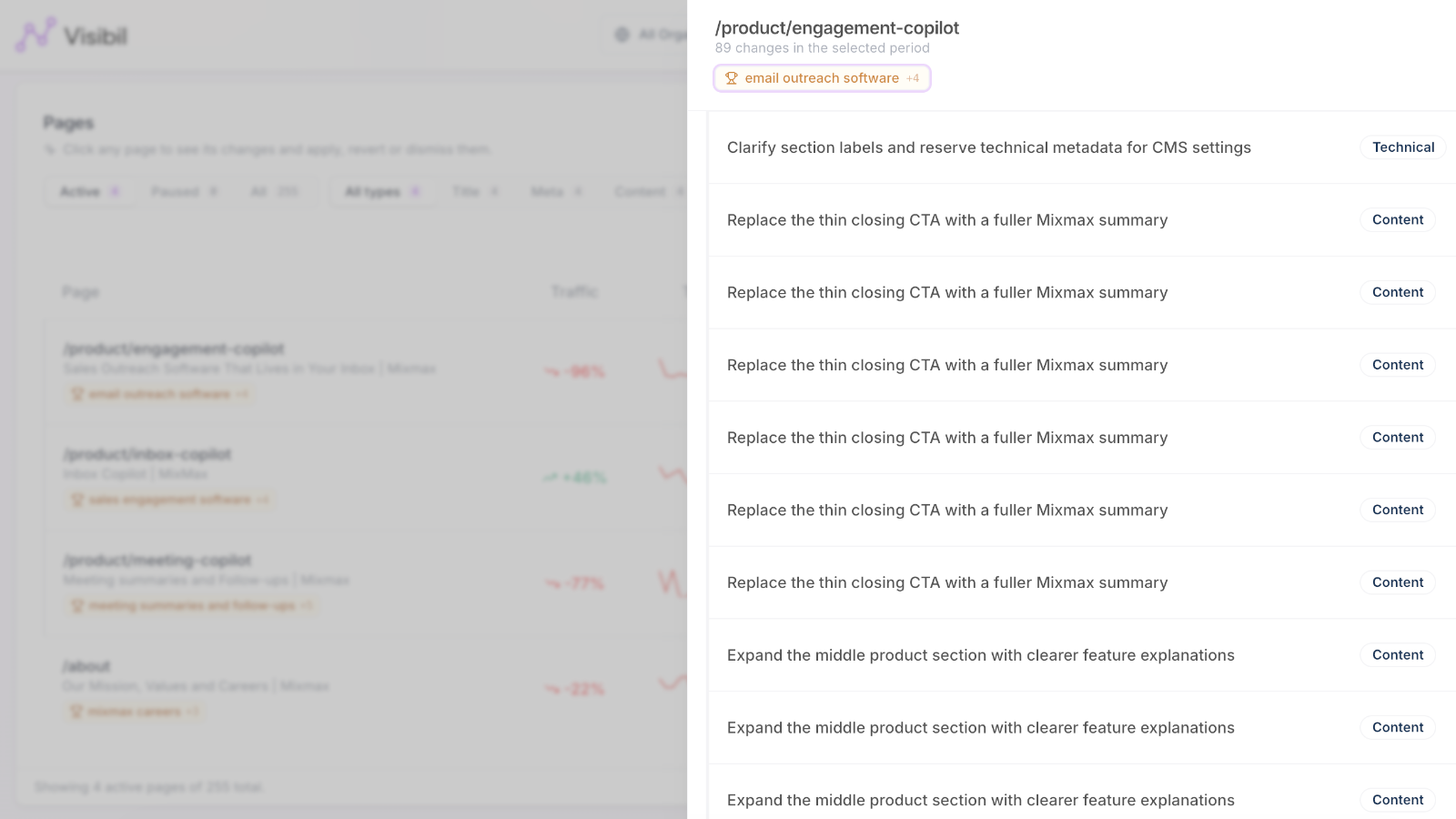The width and height of the screenshot is (1456, 819).
Task: Select the Title type filter
Action: click(x=476, y=191)
